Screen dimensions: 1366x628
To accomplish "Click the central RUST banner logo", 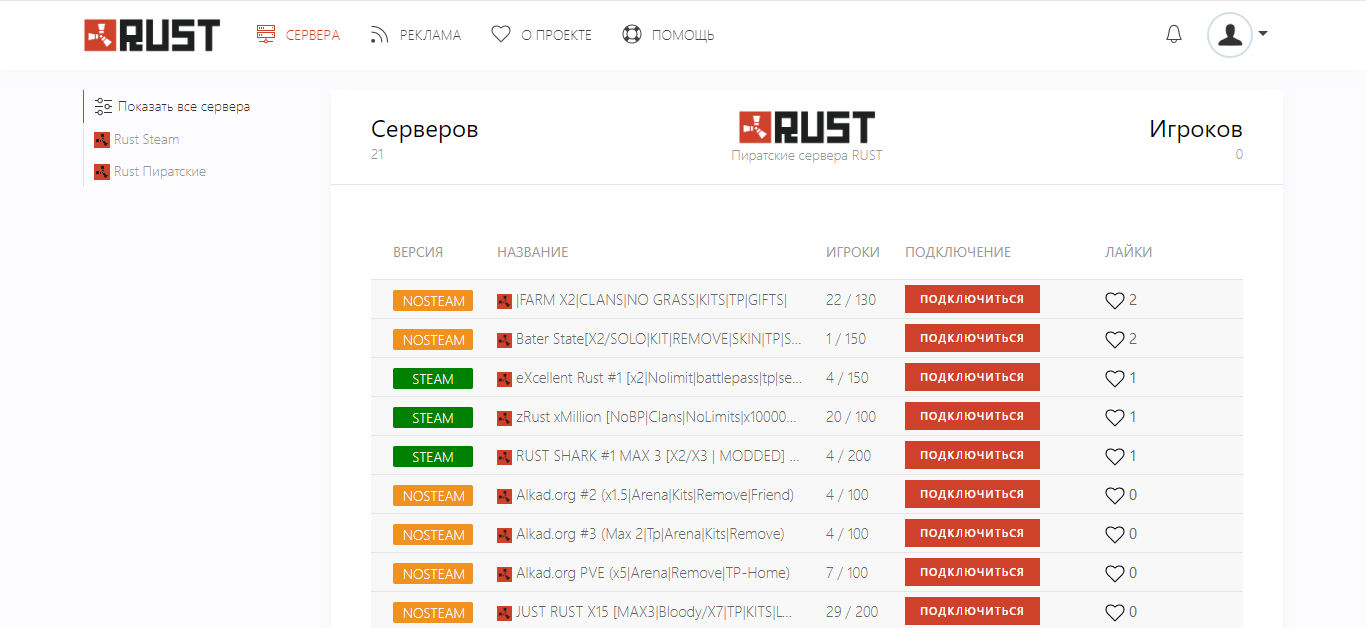I will [806, 127].
